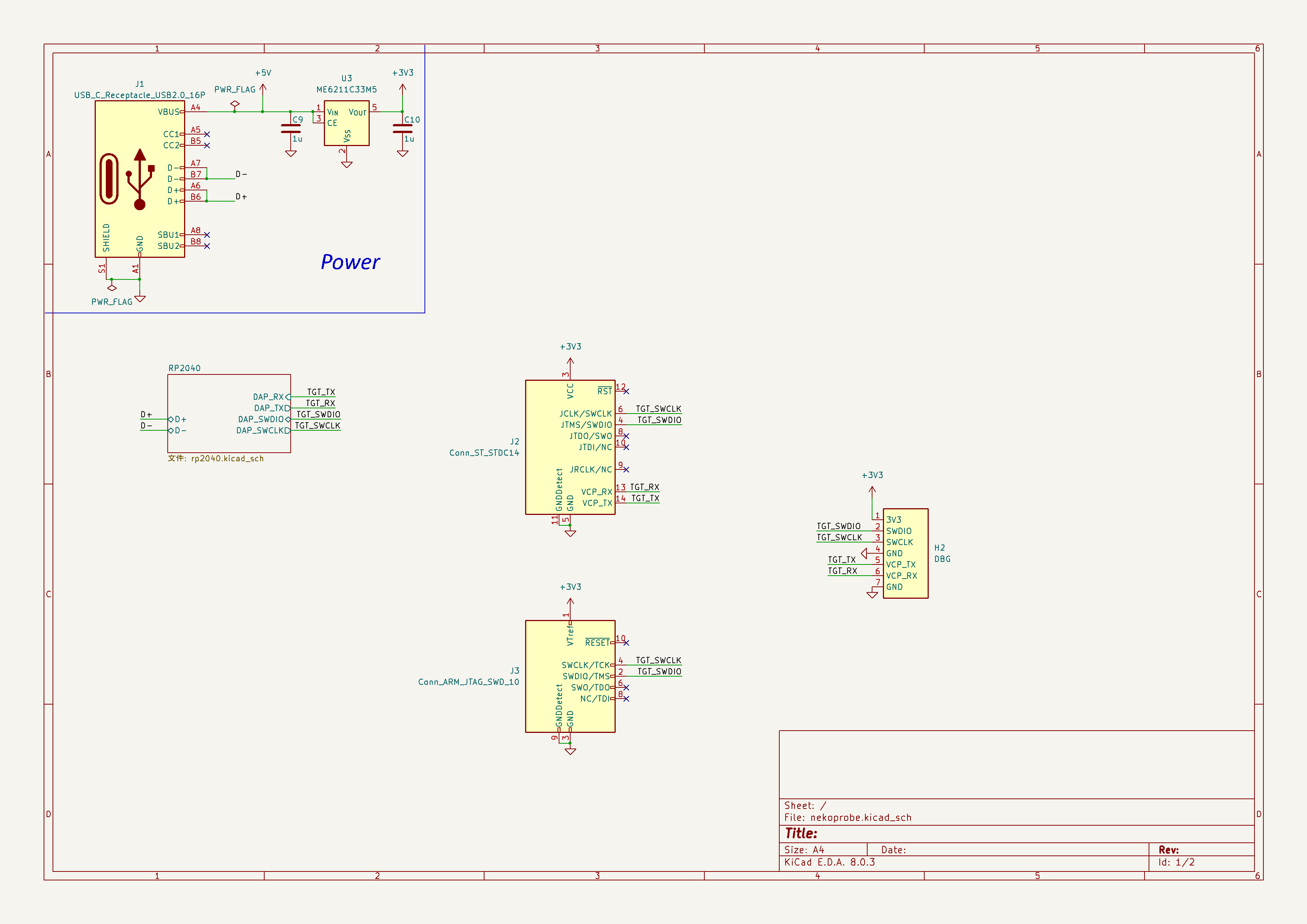
Task: Click the 'Conn_ST_STDC14' value text
Action: 484,453
